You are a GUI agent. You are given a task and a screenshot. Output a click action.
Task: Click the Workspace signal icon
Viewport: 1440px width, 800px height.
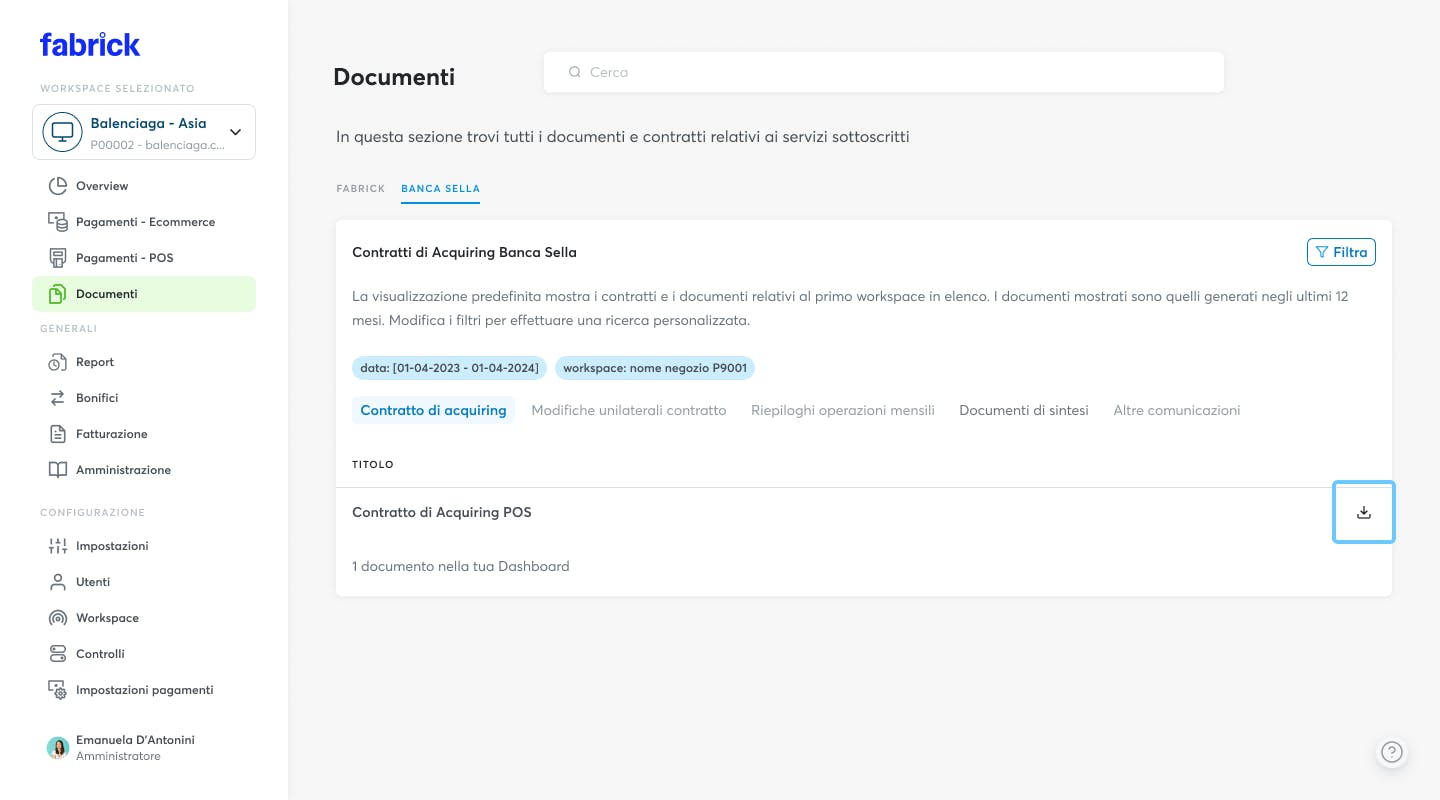[58, 618]
